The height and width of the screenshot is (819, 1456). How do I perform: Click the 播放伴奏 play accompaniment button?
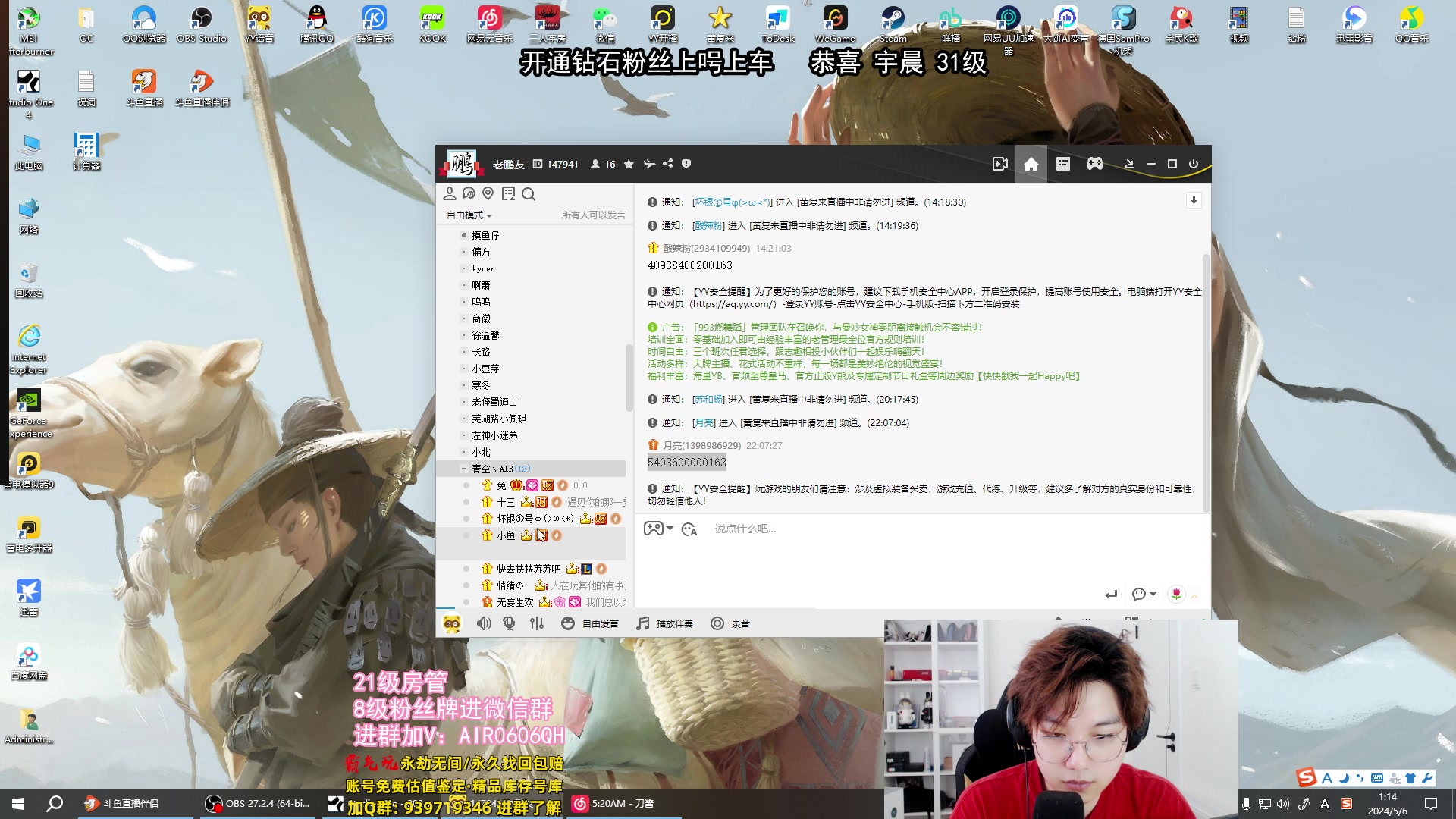coord(664,623)
